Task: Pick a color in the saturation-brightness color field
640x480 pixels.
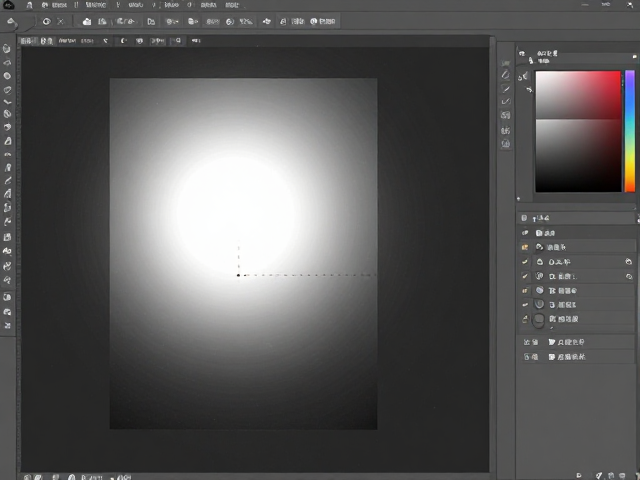Action: (x=578, y=131)
